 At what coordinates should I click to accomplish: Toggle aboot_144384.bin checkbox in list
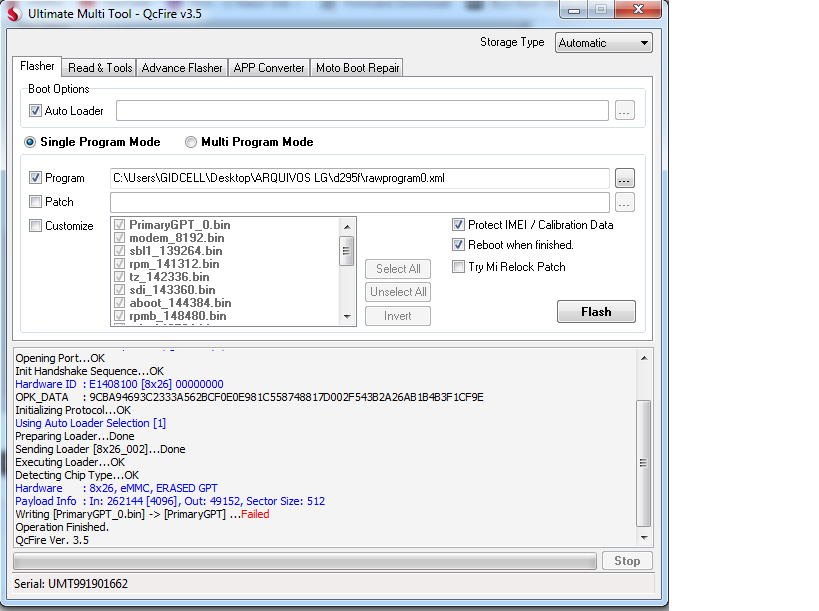[x=120, y=303]
